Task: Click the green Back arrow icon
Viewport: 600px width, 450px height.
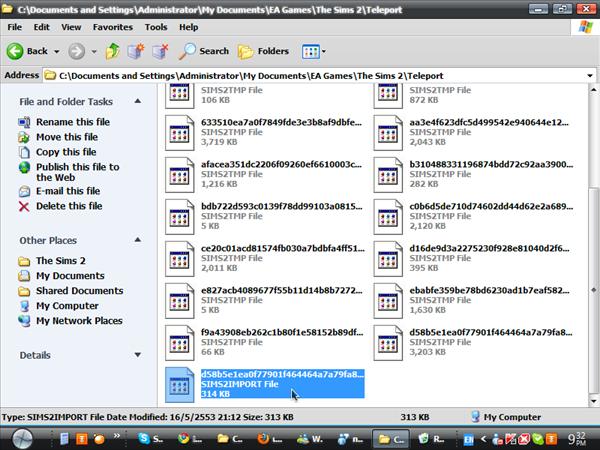Action: [x=15, y=51]
